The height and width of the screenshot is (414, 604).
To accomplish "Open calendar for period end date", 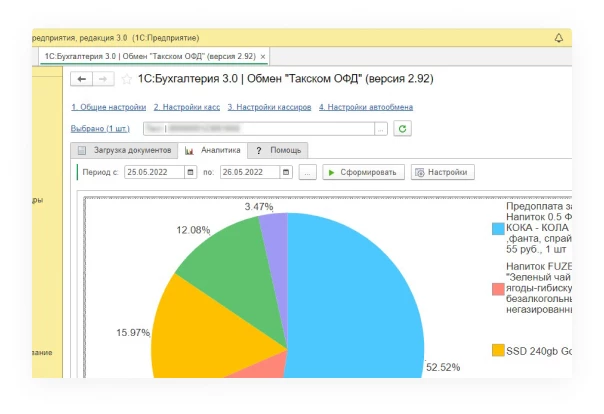I will [287, 172].
